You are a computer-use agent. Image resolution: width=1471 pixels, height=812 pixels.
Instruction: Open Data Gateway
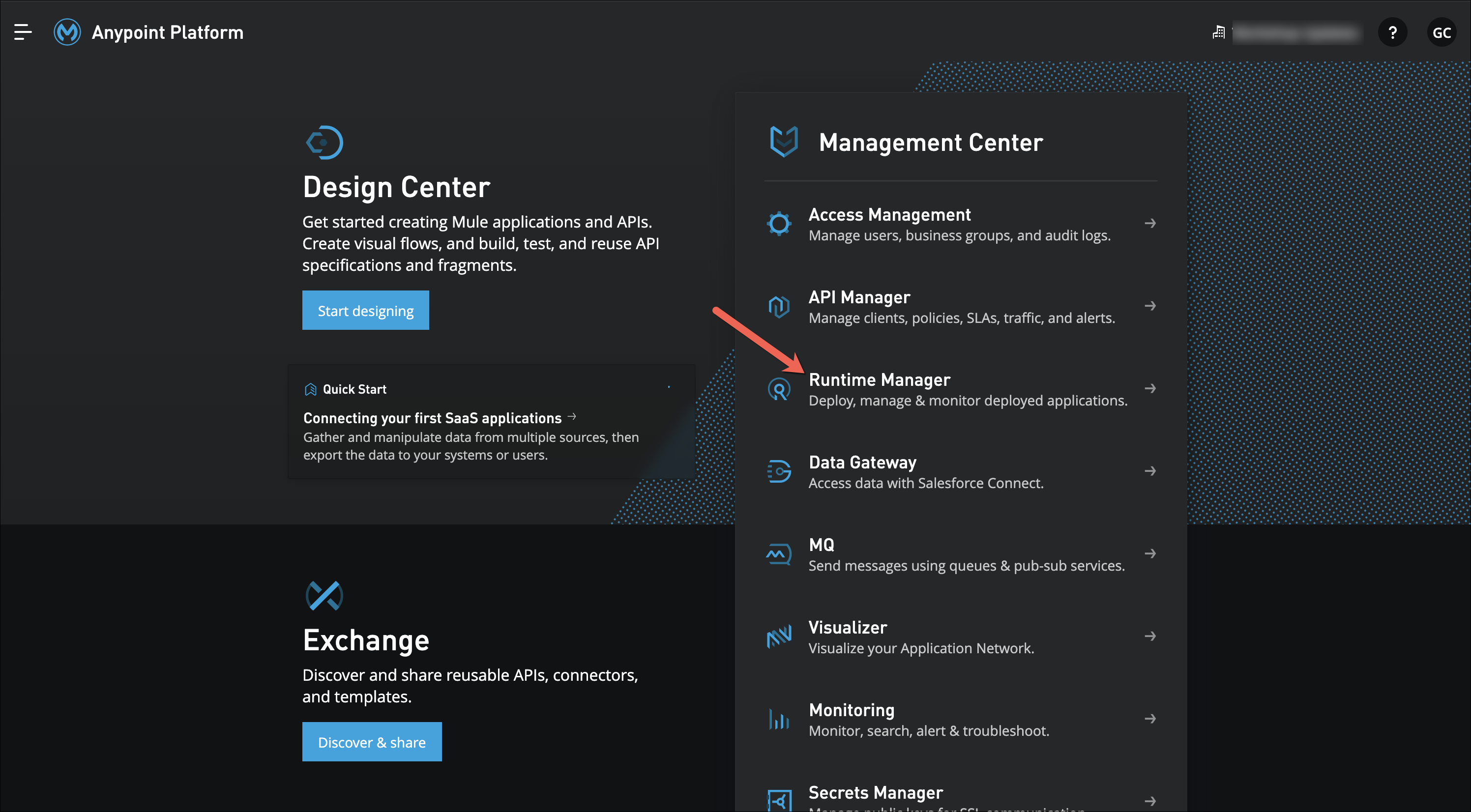pyautogui.click(x=862, y=463)
